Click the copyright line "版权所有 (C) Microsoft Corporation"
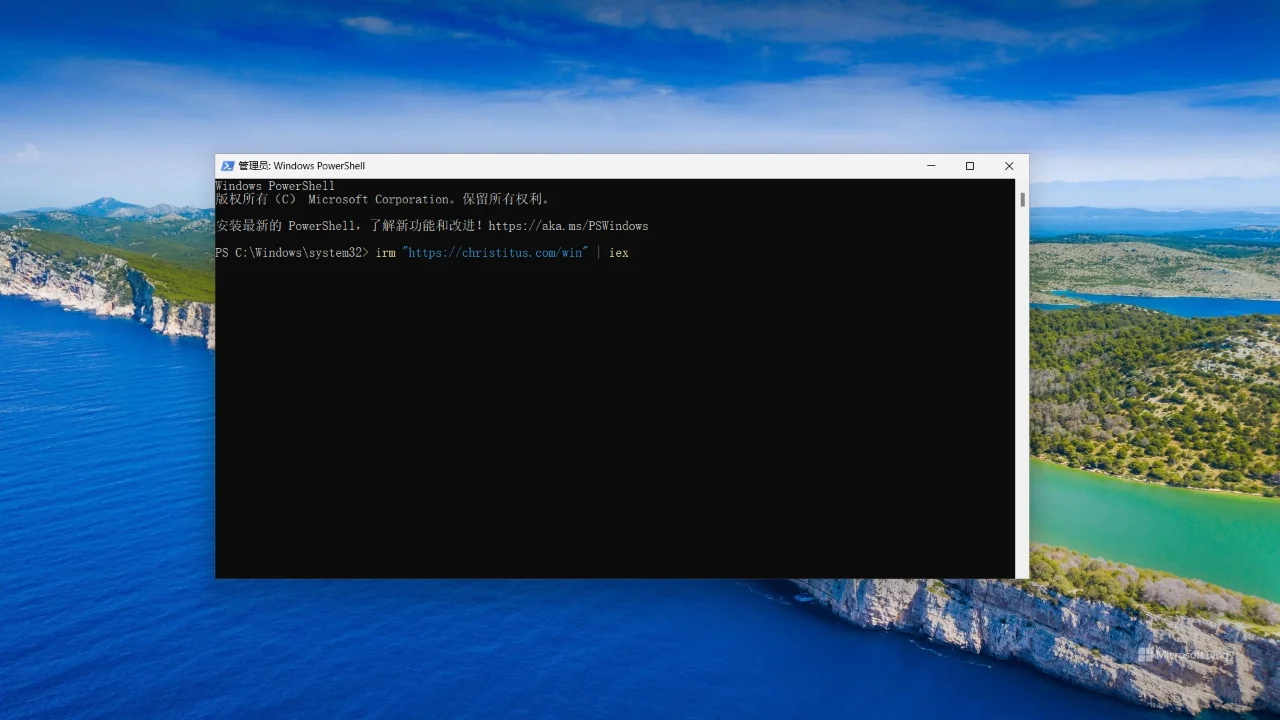Screen dimensions: 1280x720 coord(382,199)
